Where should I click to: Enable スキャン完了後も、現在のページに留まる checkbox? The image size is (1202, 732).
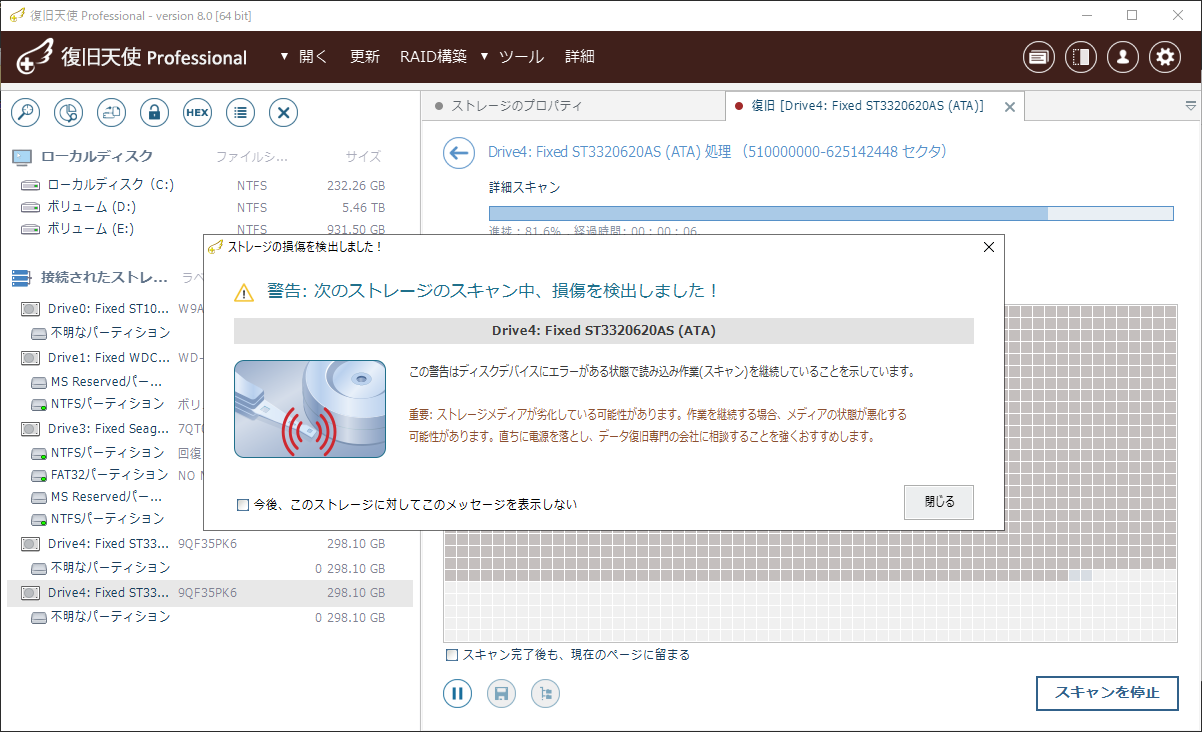click(452, 655)
